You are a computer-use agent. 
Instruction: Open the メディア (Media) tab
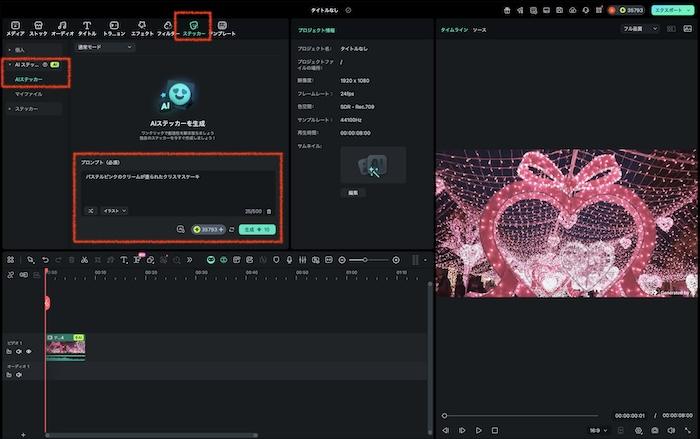pyautogui.click(x=15, y=27)
